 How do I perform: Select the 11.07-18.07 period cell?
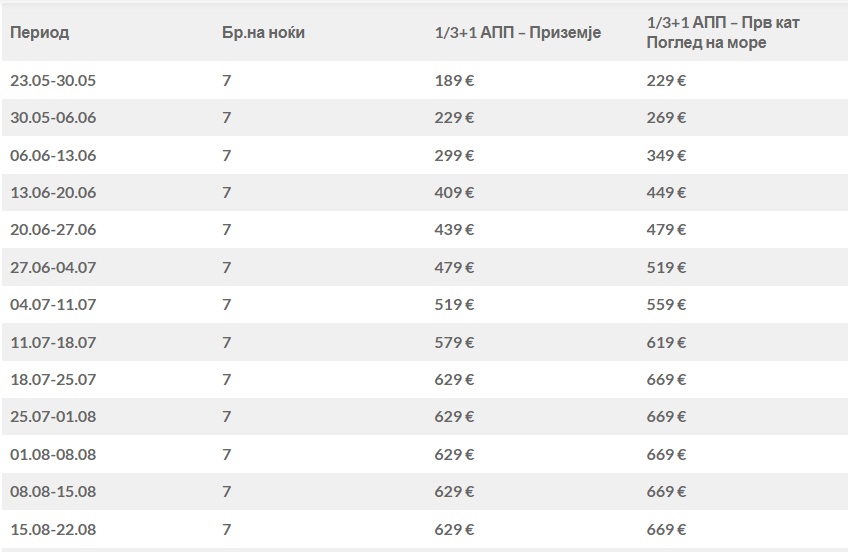[53, 342]
